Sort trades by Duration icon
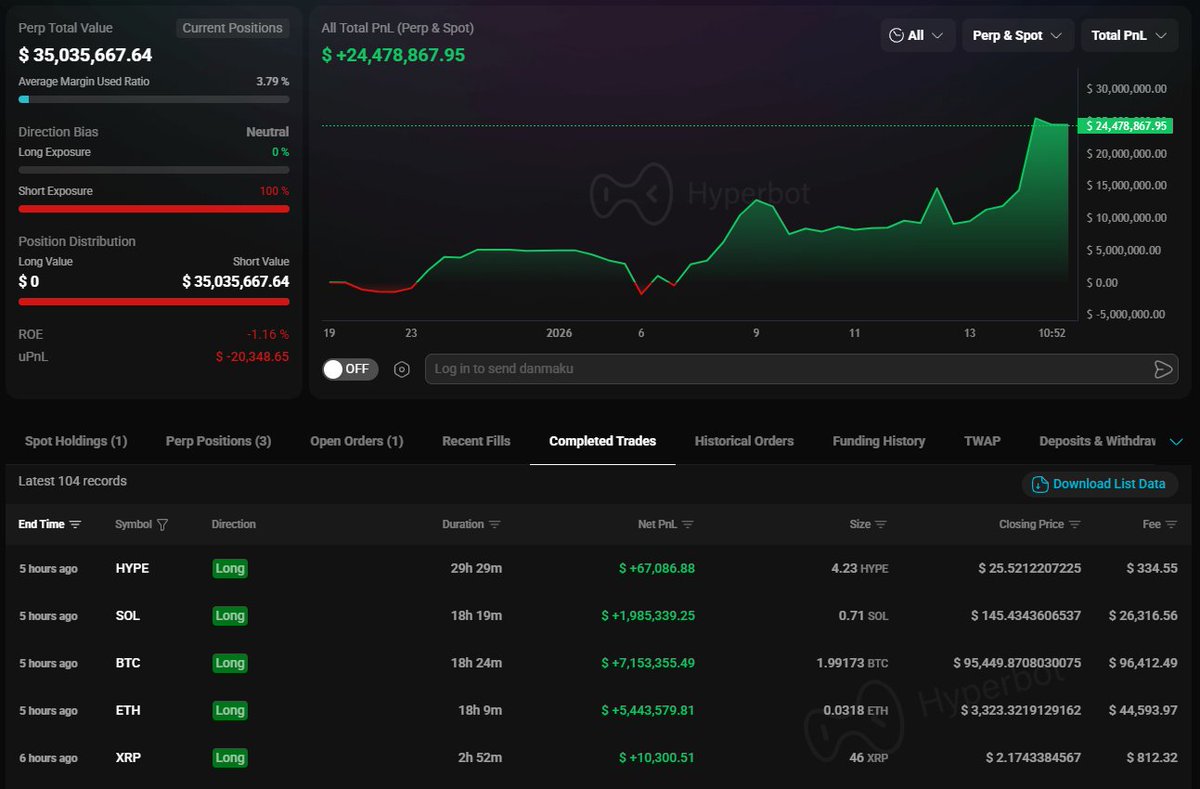Viewport: 1200px width, 789px height. tap(495, 524)
